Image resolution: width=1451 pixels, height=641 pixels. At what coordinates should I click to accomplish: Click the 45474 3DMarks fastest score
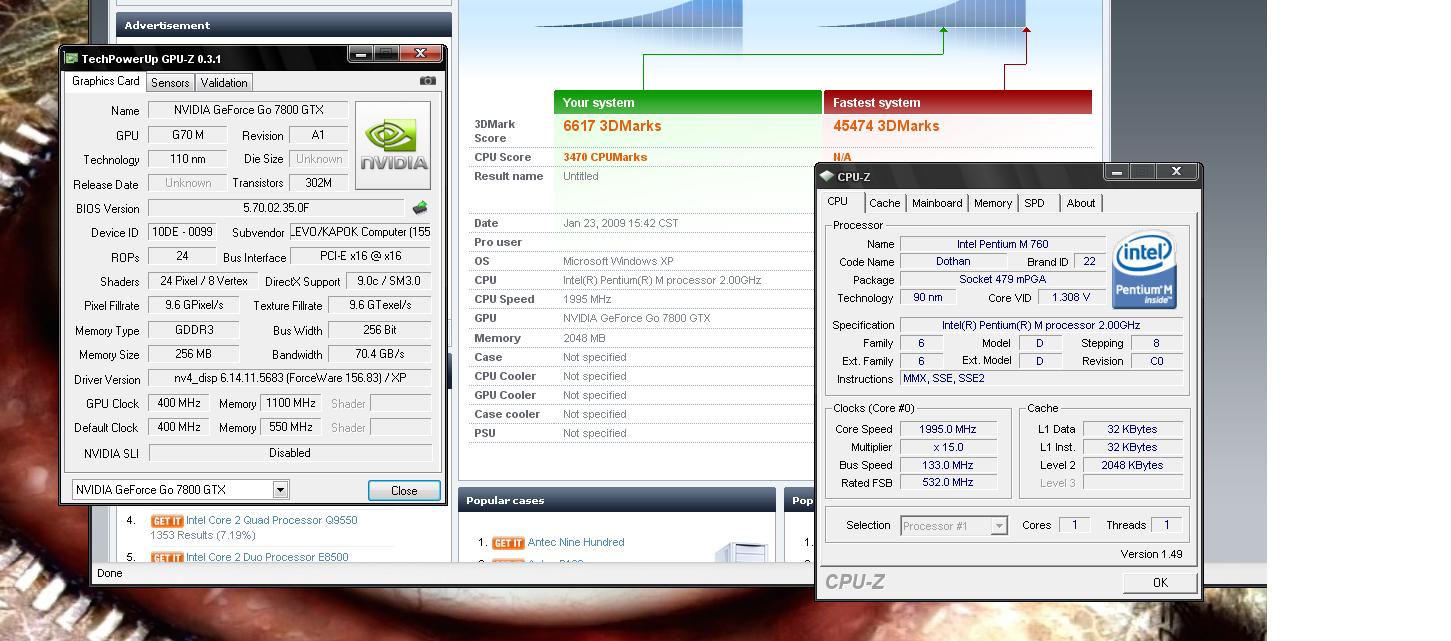click(x=886, y=126)
